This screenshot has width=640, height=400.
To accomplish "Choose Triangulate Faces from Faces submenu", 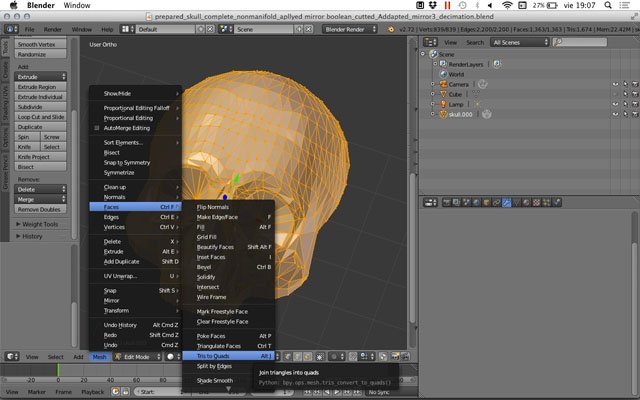I will pos(228,346).
